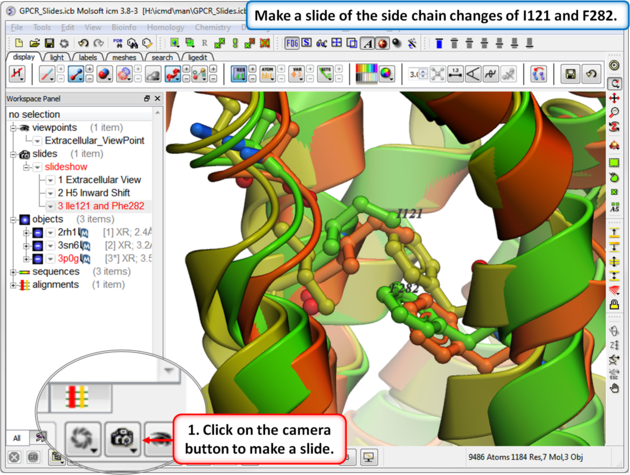Toggle display square of object 3p0g
Image resolution: width=630 pixels, height=475 pixels.
click(37, 258)
